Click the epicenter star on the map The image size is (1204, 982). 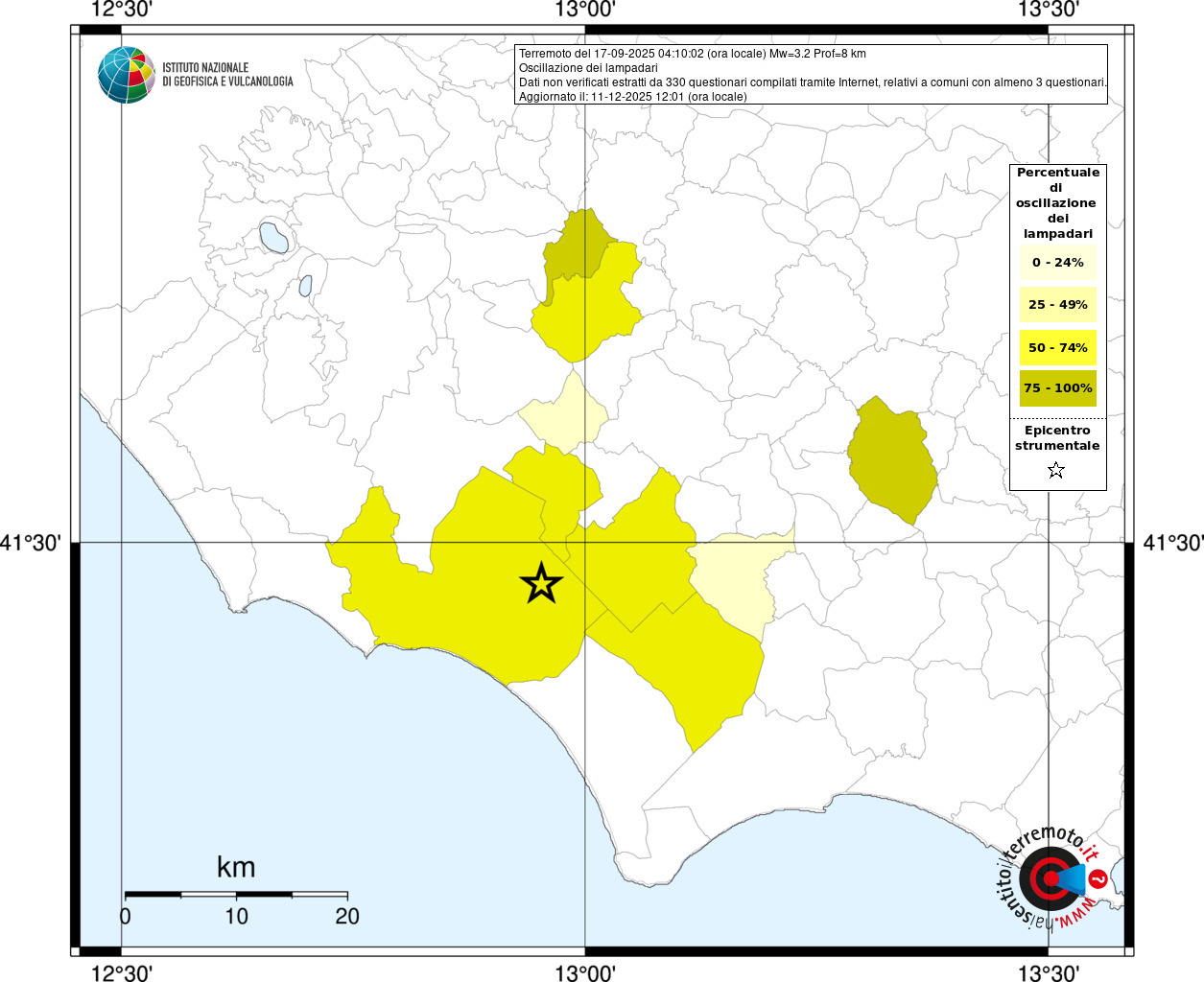pyautogui.click(x=541, y=583)
